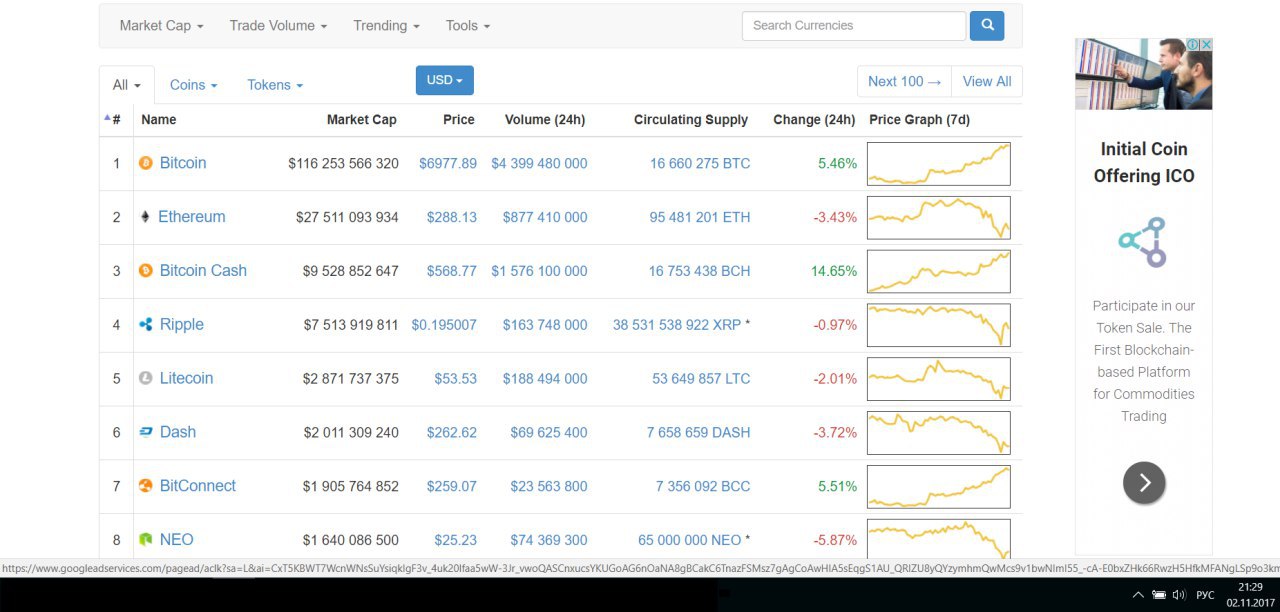Open the Tokens filter dropdown tab
Viewport: 1280px width, 612px height.
pos(275,85)
